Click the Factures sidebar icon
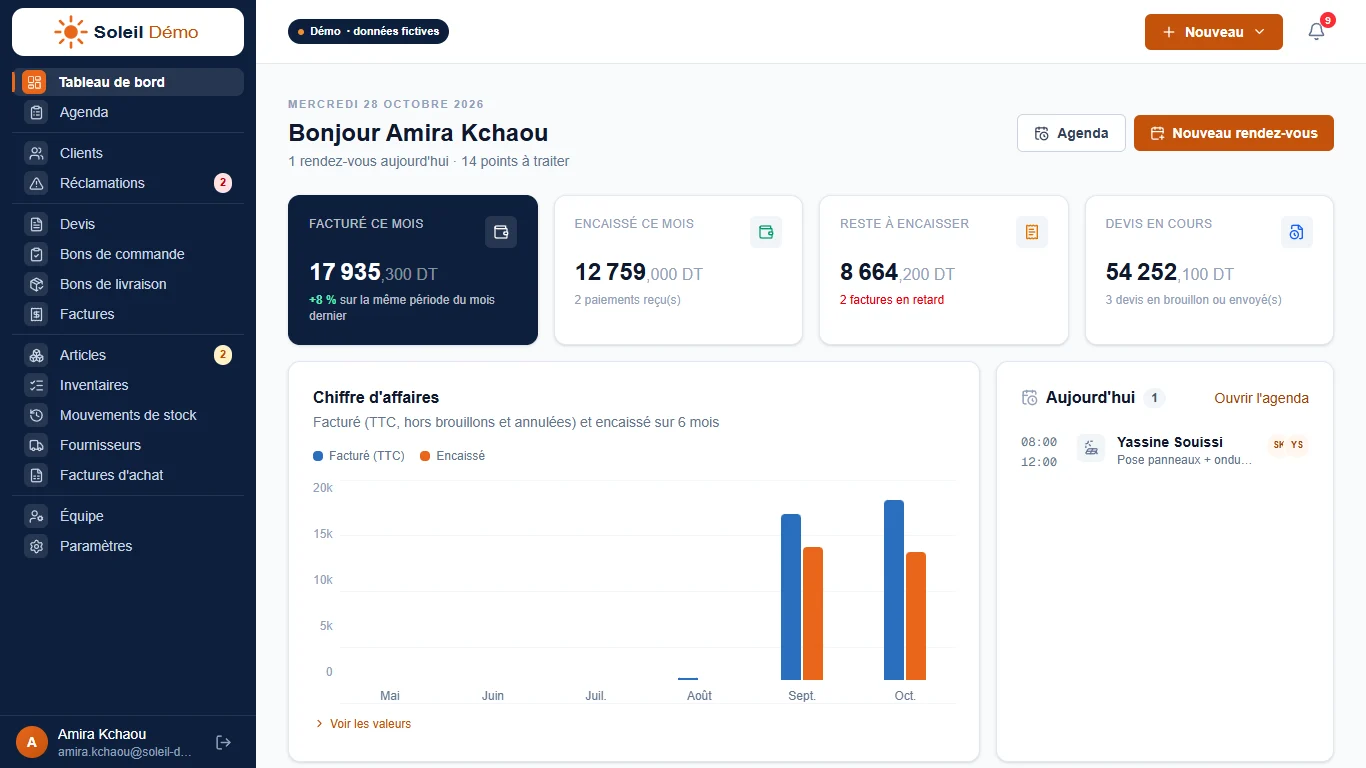Screen dimensions: 1366x768 coord(36,314)
